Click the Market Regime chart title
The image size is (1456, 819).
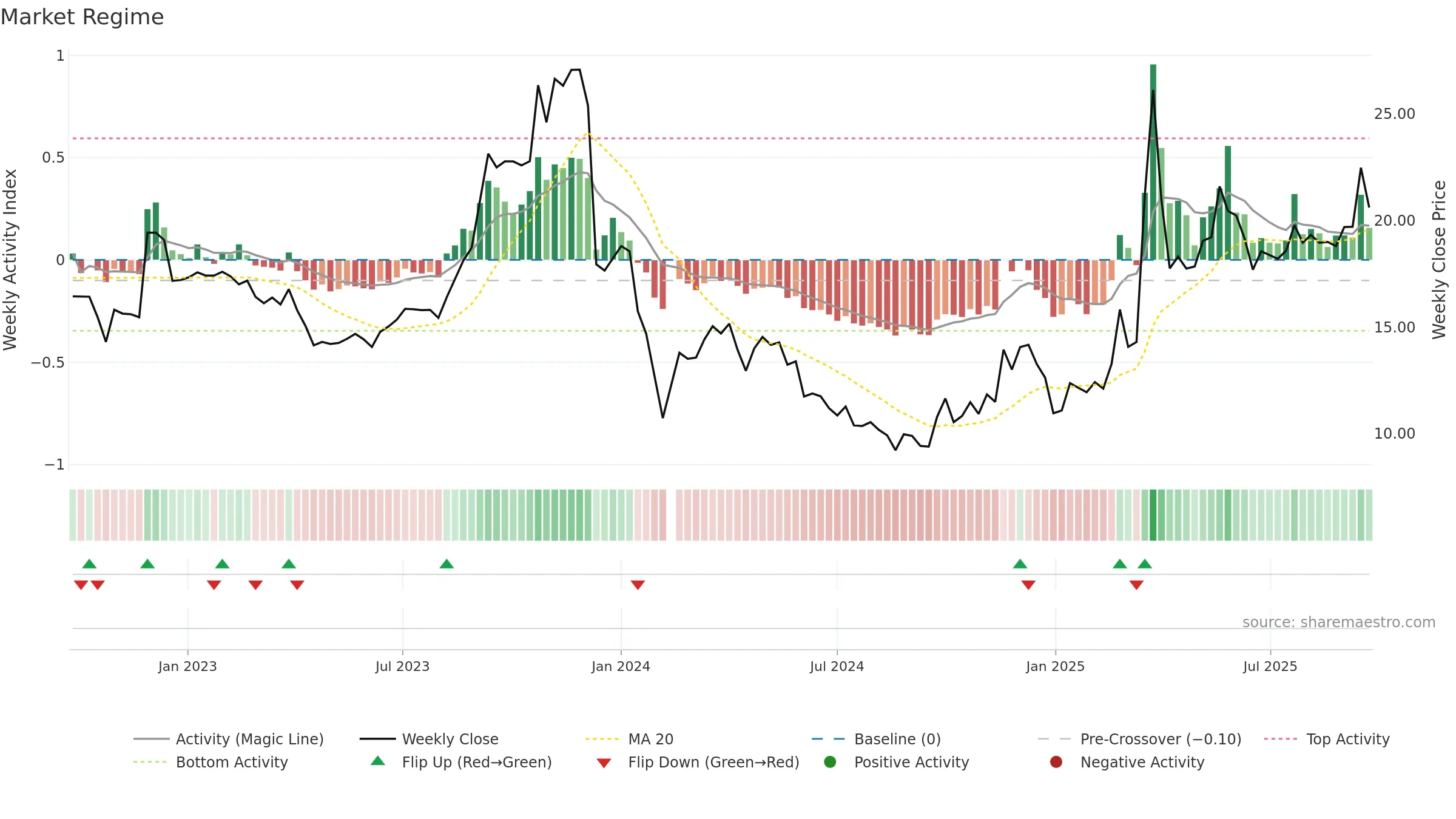[82, 17]
